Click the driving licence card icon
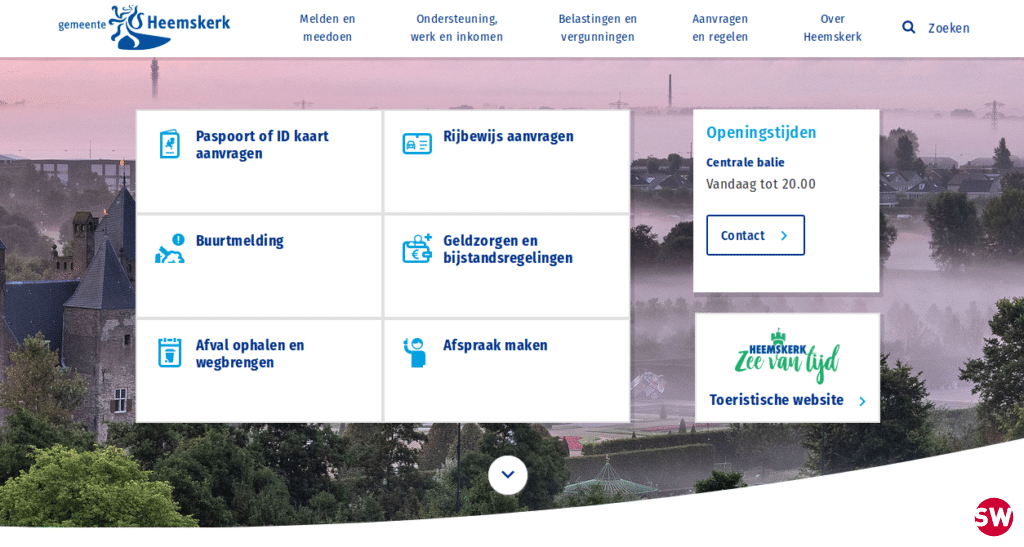This screenshot has height=547, width=1024. [417, 144]
